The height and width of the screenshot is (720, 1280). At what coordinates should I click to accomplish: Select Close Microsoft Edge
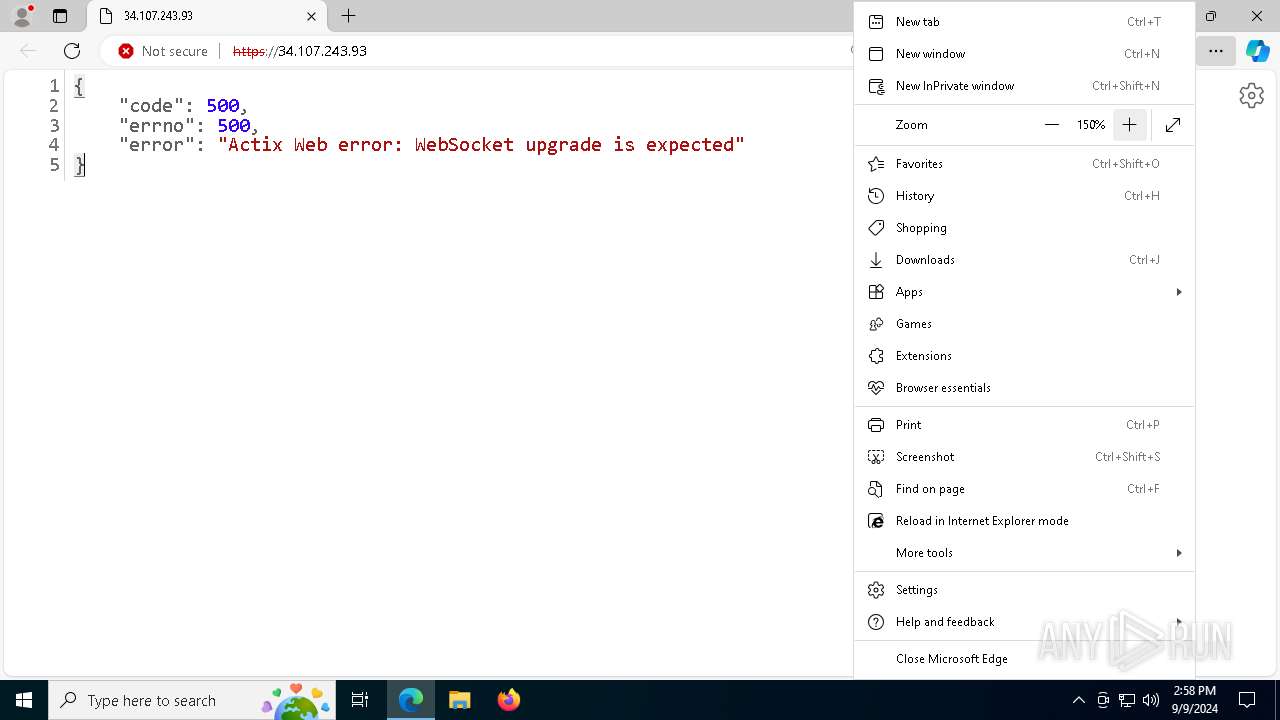[1024, 659]
